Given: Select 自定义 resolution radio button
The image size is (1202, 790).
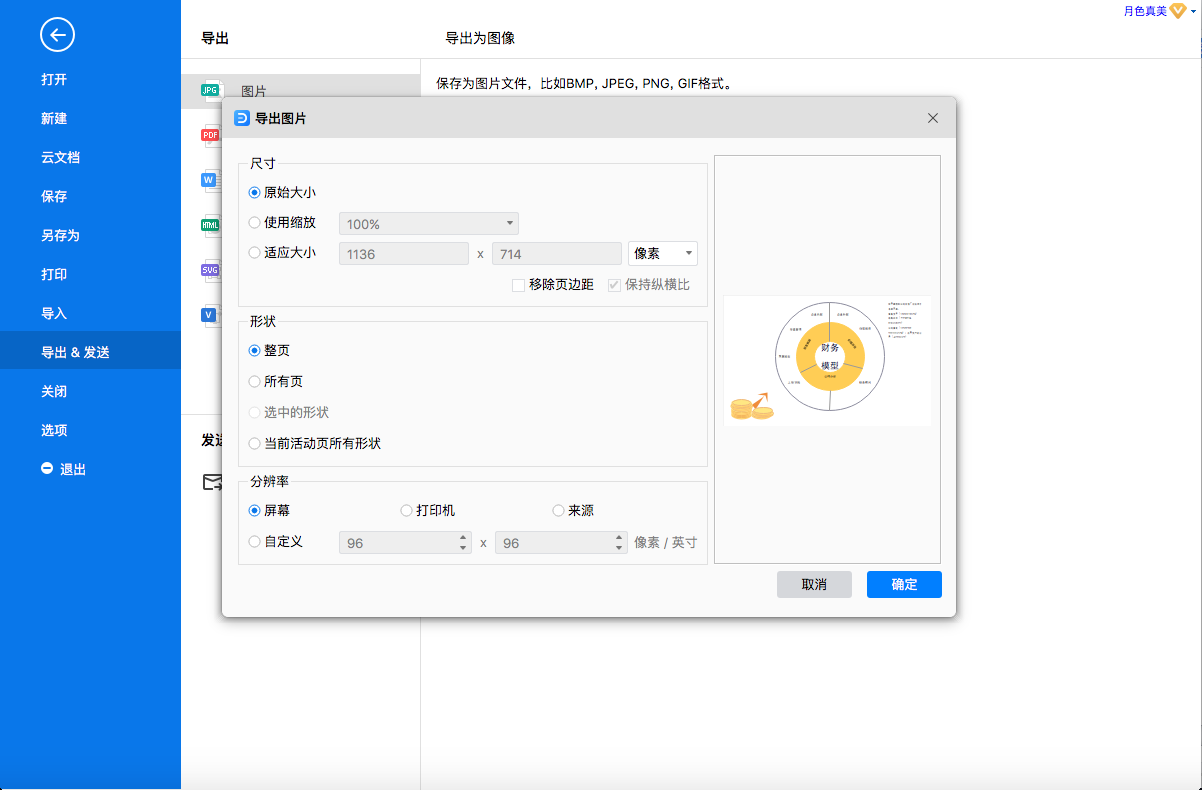Looking at the screenshot, I should point(255,541).
